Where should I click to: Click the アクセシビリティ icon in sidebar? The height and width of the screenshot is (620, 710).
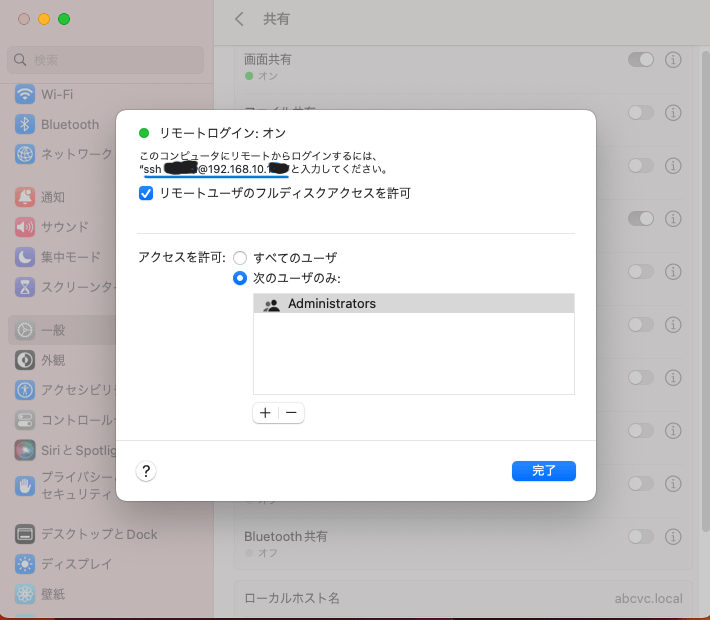coord(25,390)
